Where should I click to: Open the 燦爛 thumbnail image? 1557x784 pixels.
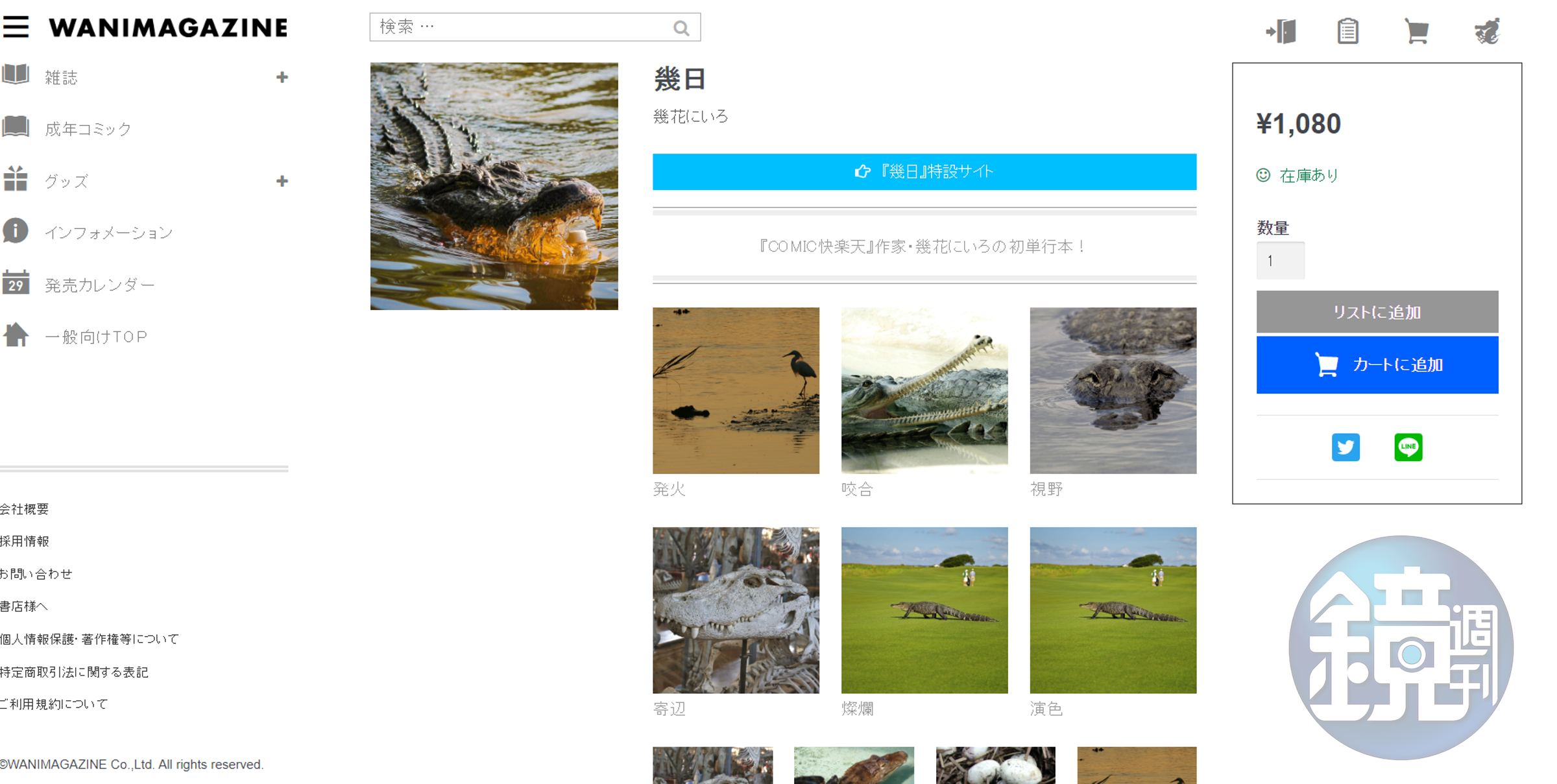924,610
